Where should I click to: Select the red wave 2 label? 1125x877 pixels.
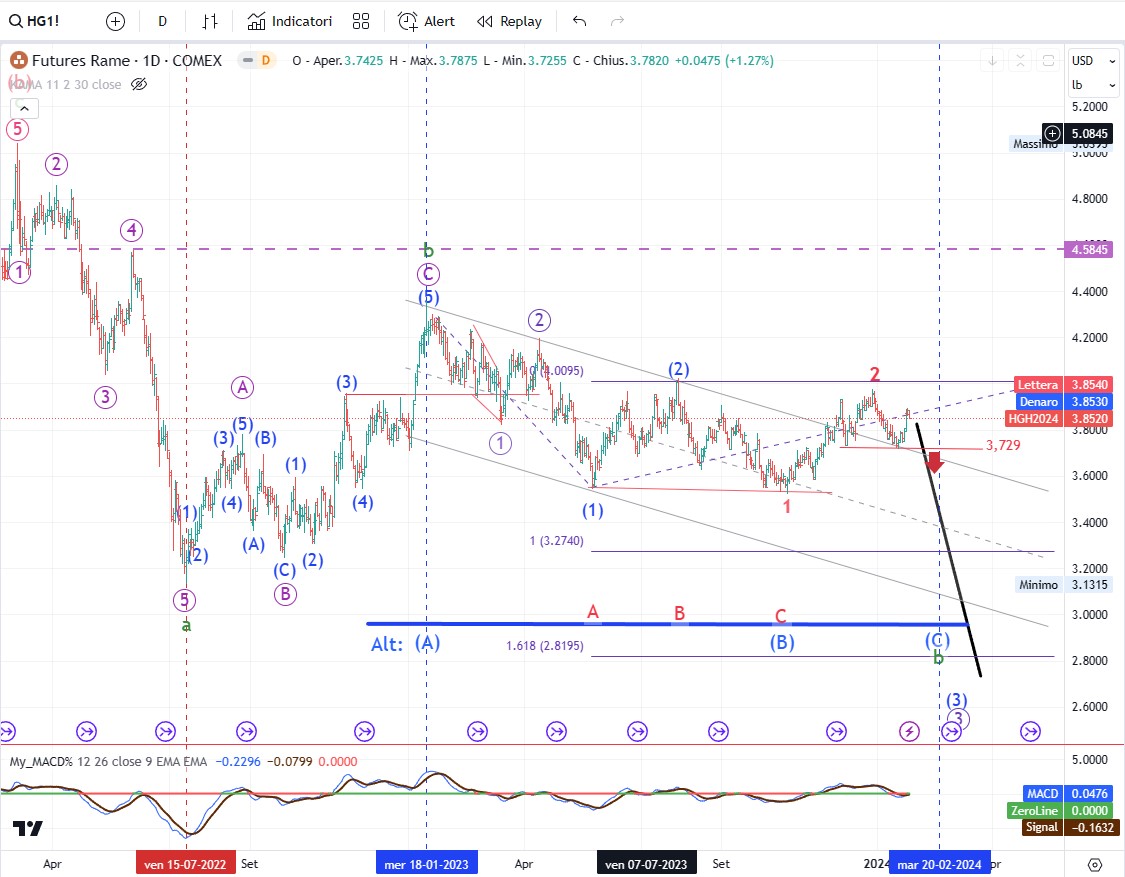875,374
